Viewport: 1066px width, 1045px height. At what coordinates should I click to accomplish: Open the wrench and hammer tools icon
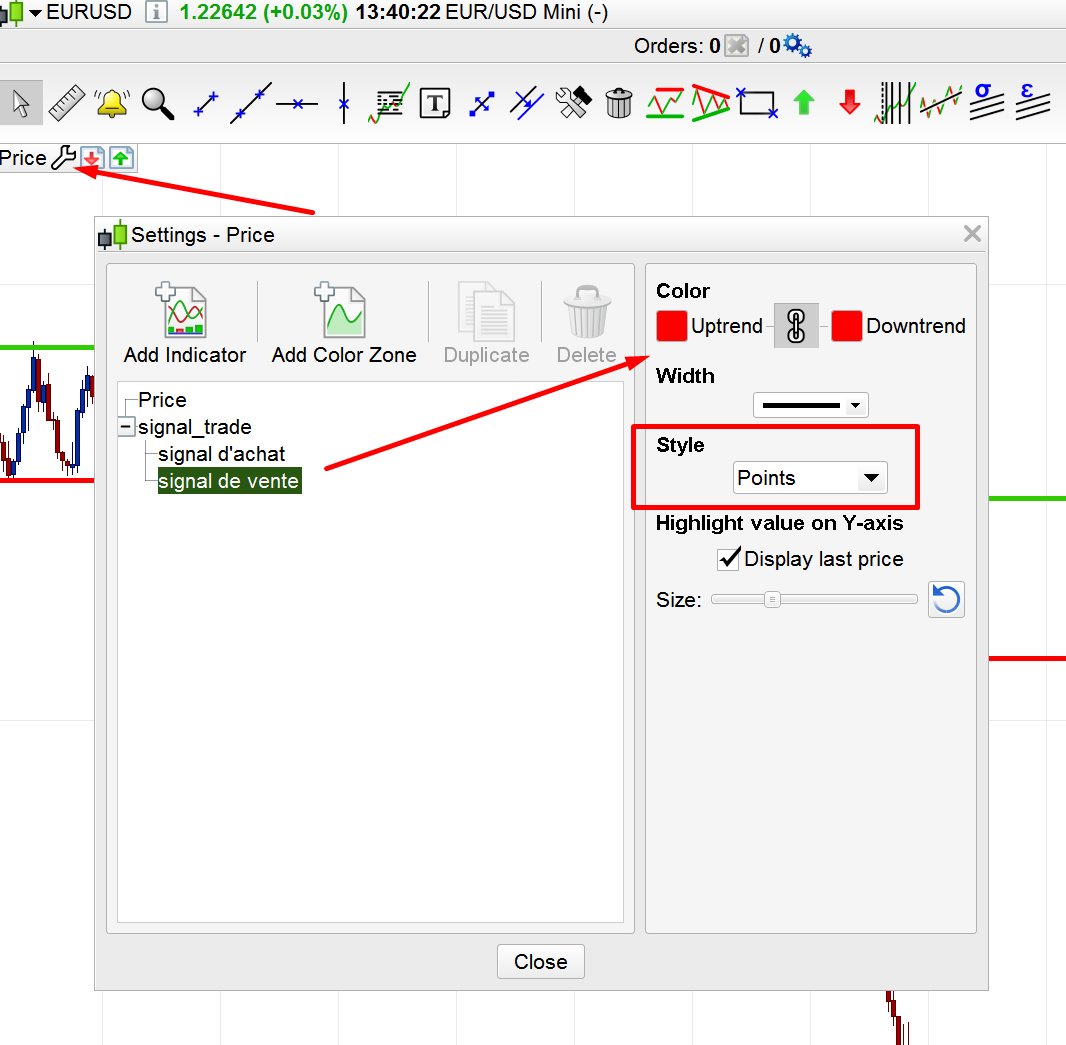click(573, 103)
